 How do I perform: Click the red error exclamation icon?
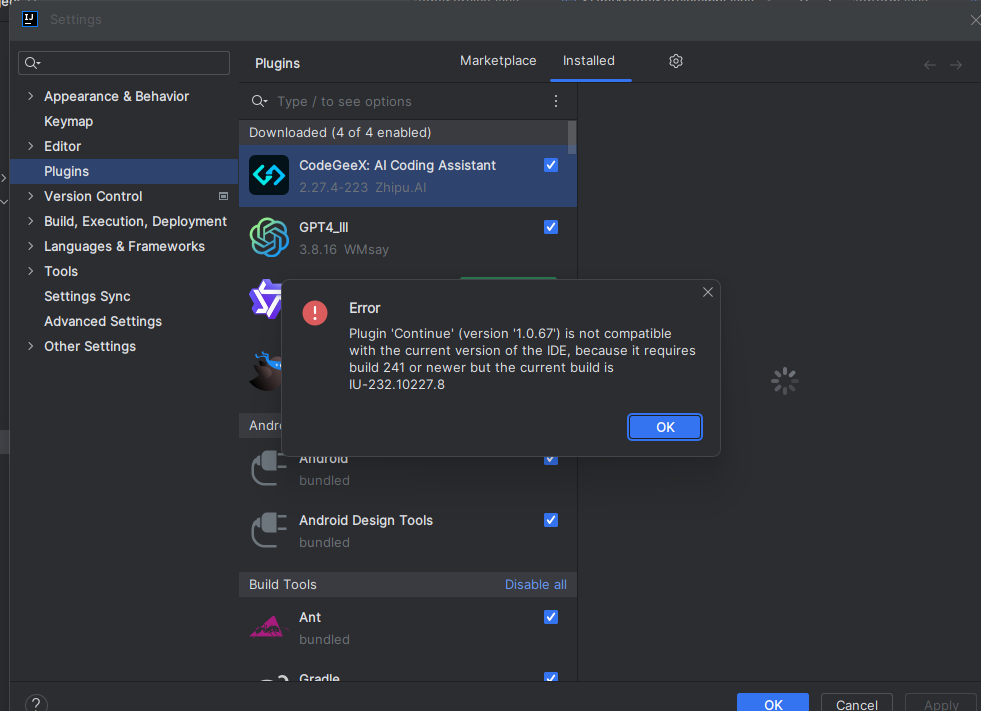315,313
